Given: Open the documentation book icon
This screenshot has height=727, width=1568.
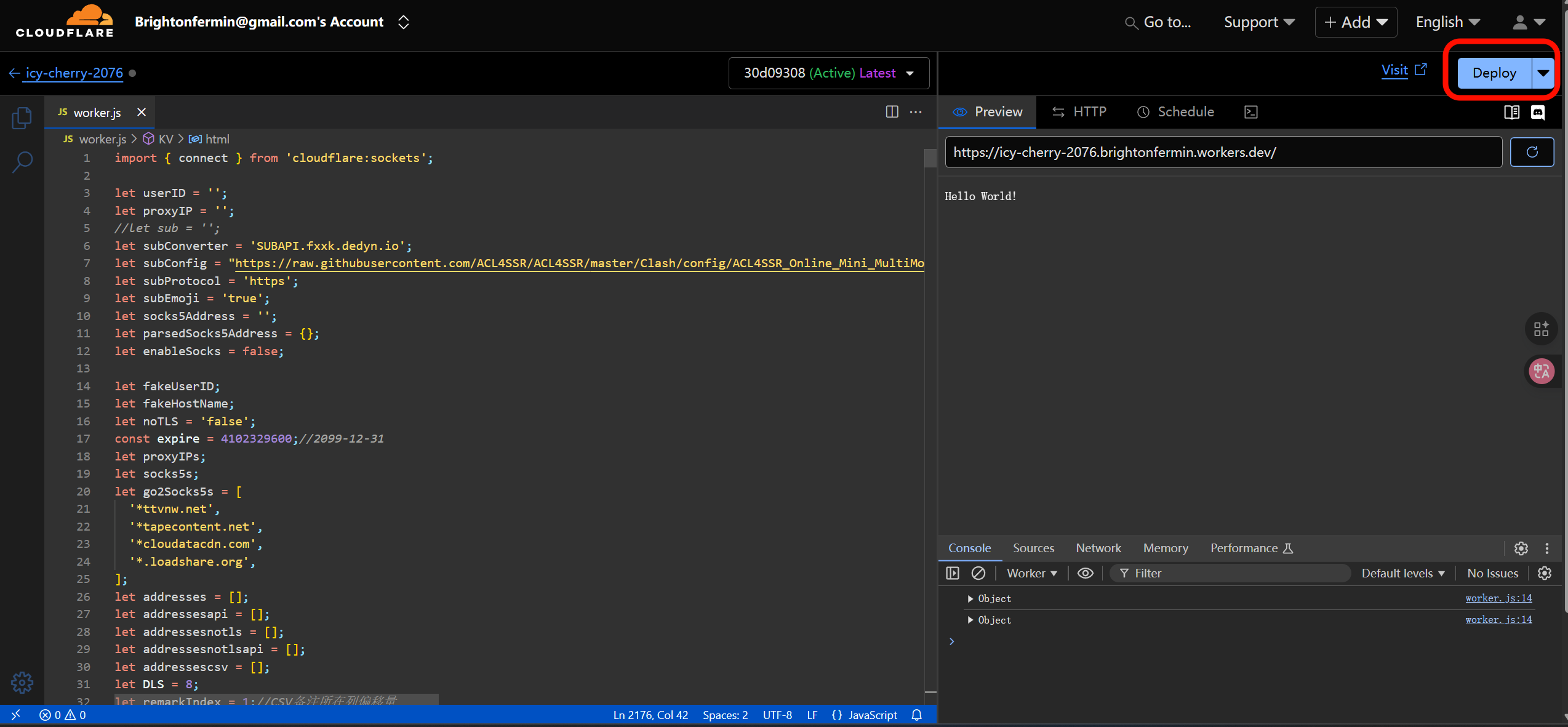Looking at the screenshot, I should point(1511,112).
